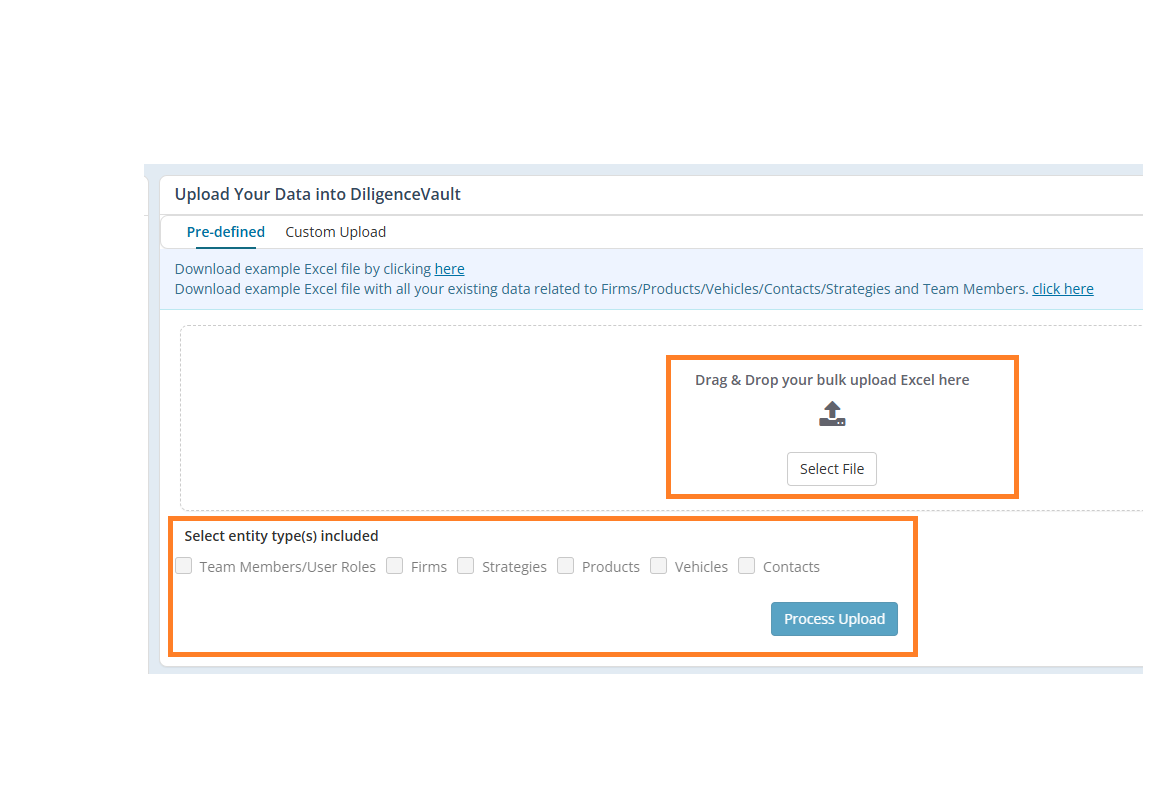Check Team Members/User Roles checkbox

click(184, 566)
